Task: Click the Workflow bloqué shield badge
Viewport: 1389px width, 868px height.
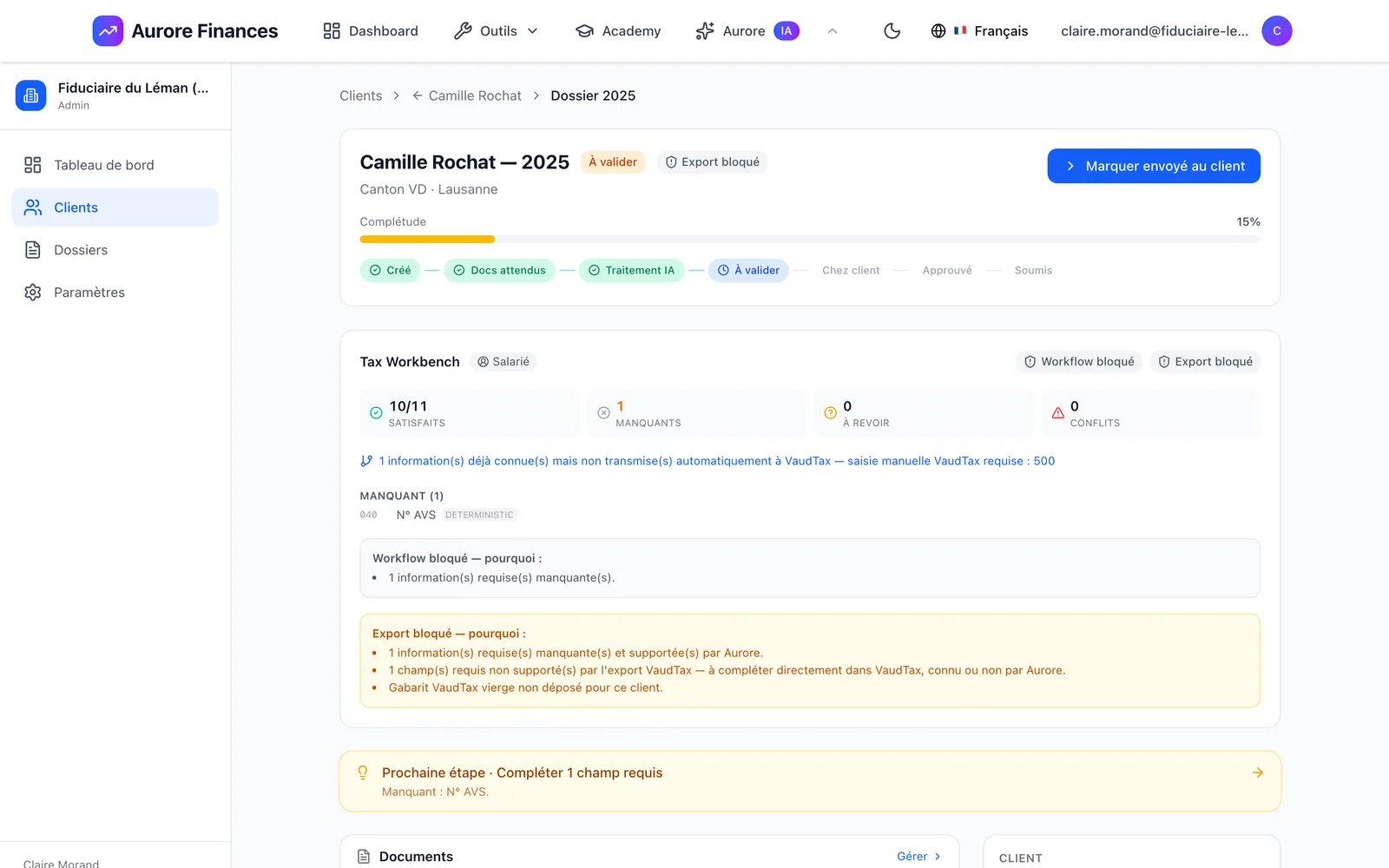Action: pos(1079,362)
